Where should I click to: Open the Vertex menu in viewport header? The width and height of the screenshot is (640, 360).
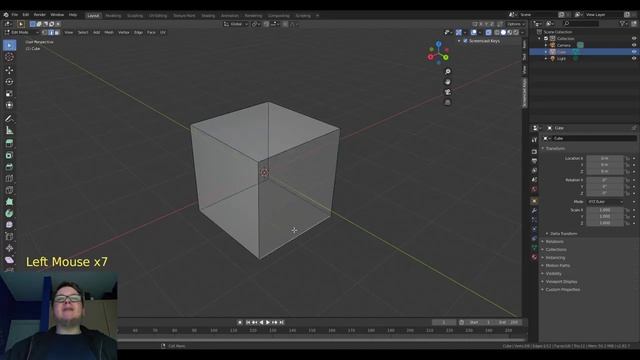pyautogui.click(x=124, y=32)
